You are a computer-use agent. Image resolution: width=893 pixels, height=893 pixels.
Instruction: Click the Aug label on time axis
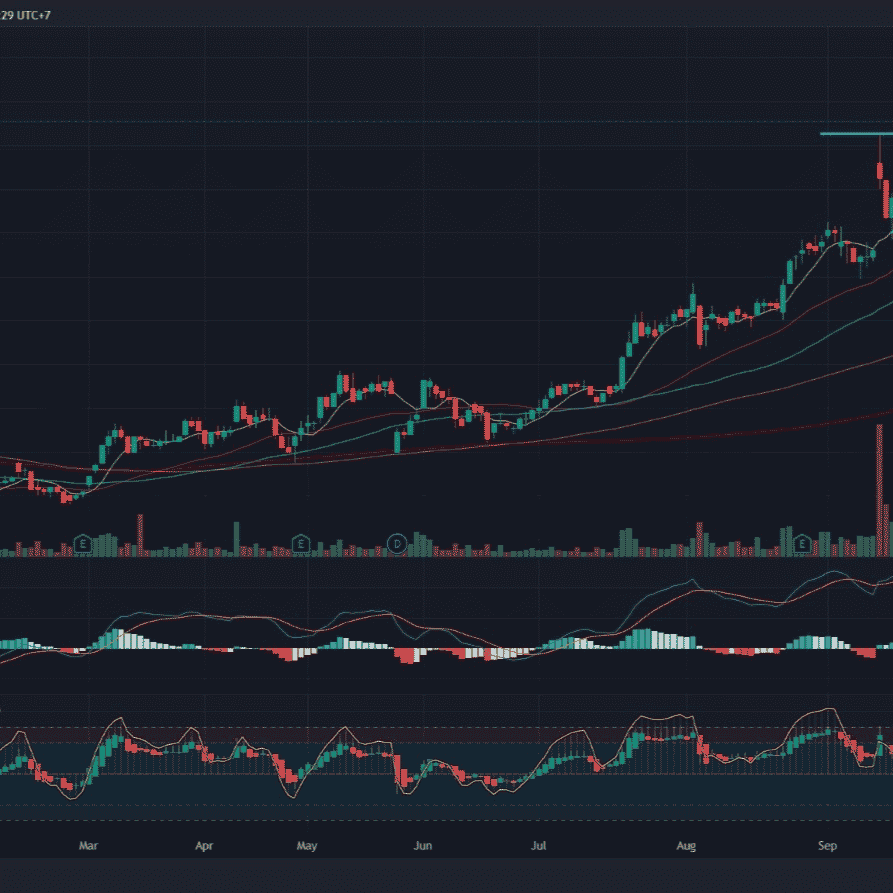pos(686,846)
